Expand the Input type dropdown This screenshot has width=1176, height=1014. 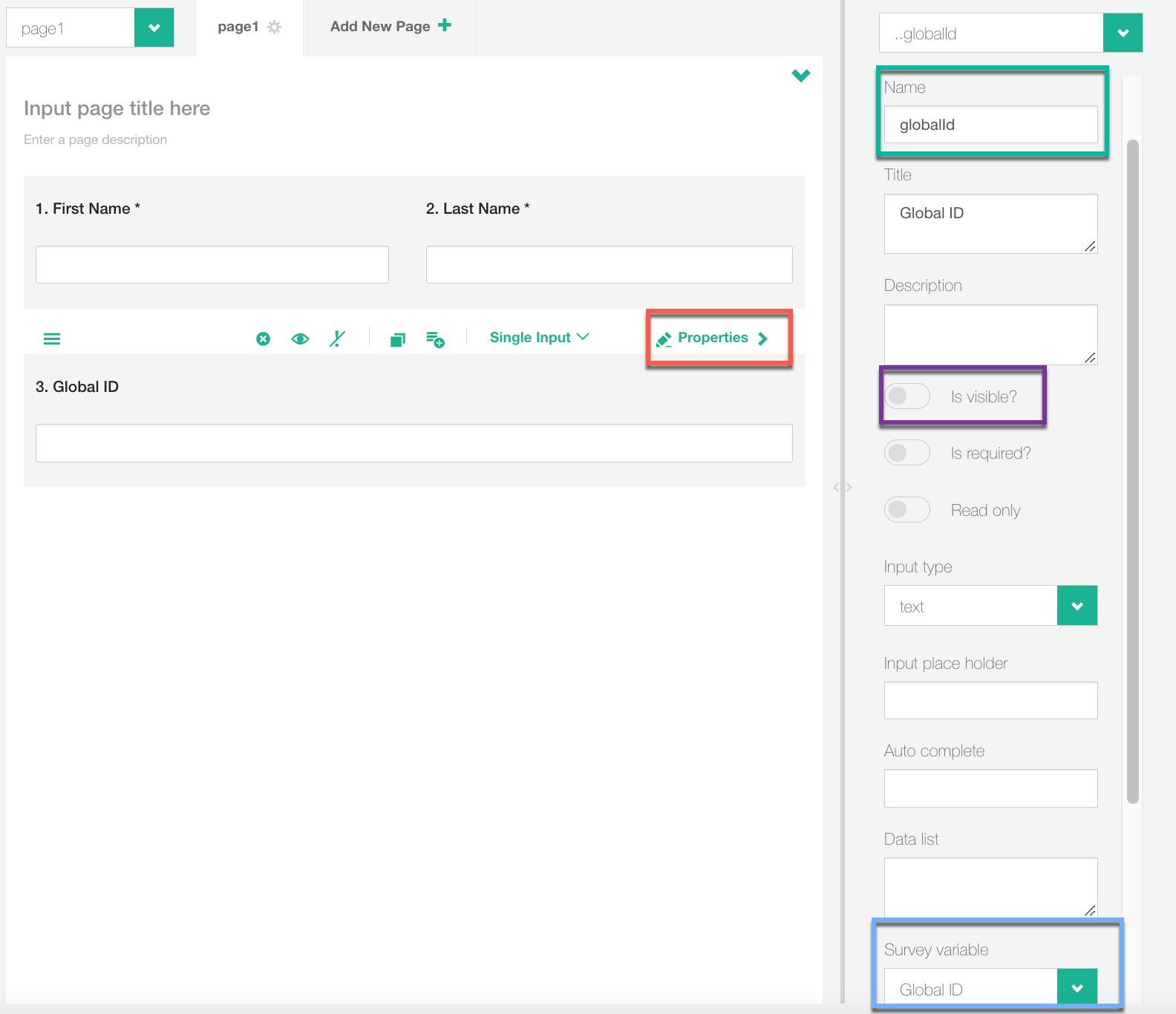click(1077, 606)
